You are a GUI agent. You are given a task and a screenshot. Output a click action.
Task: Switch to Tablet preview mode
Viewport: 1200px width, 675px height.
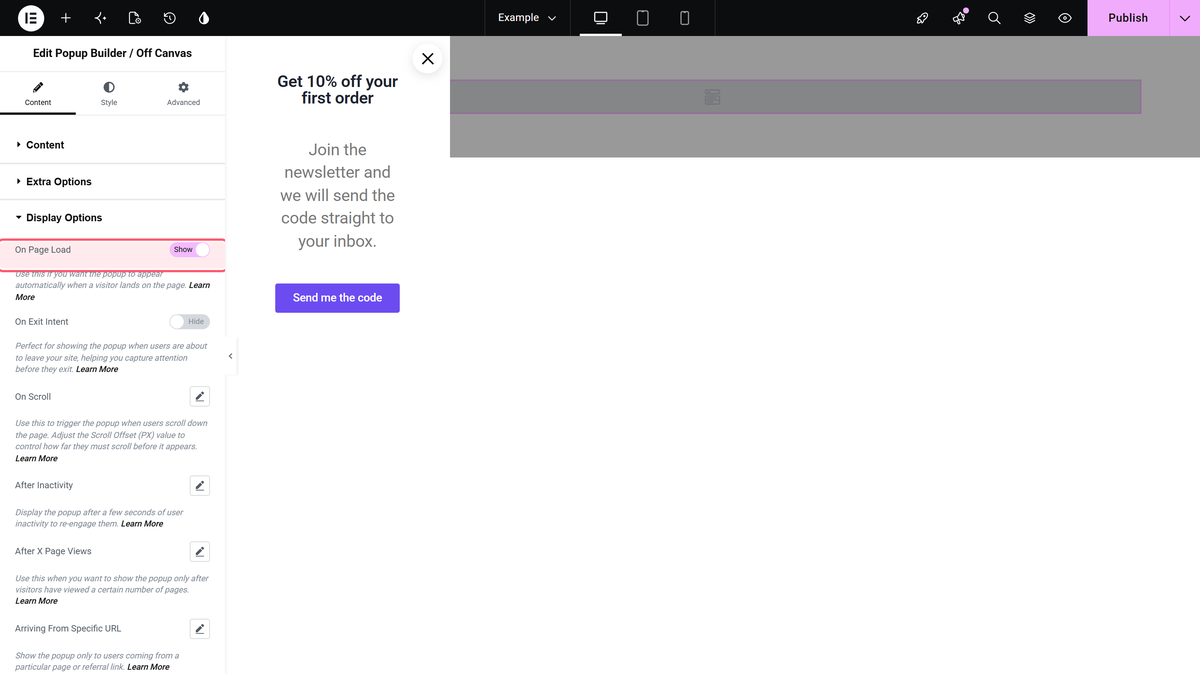(643, 18)
